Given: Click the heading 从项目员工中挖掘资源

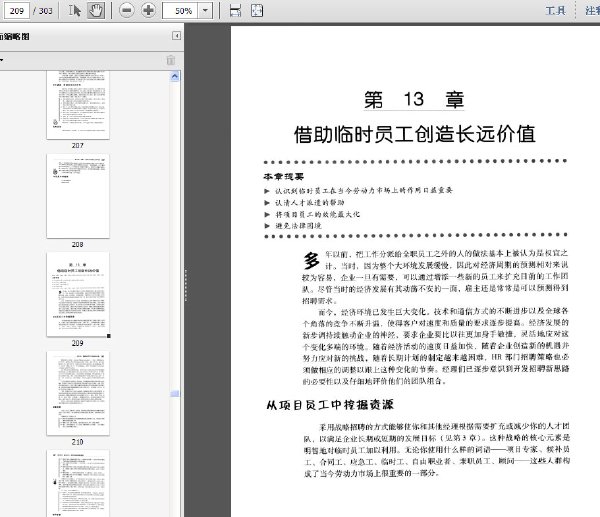Looking at the screenshot, I should point(330,405).
